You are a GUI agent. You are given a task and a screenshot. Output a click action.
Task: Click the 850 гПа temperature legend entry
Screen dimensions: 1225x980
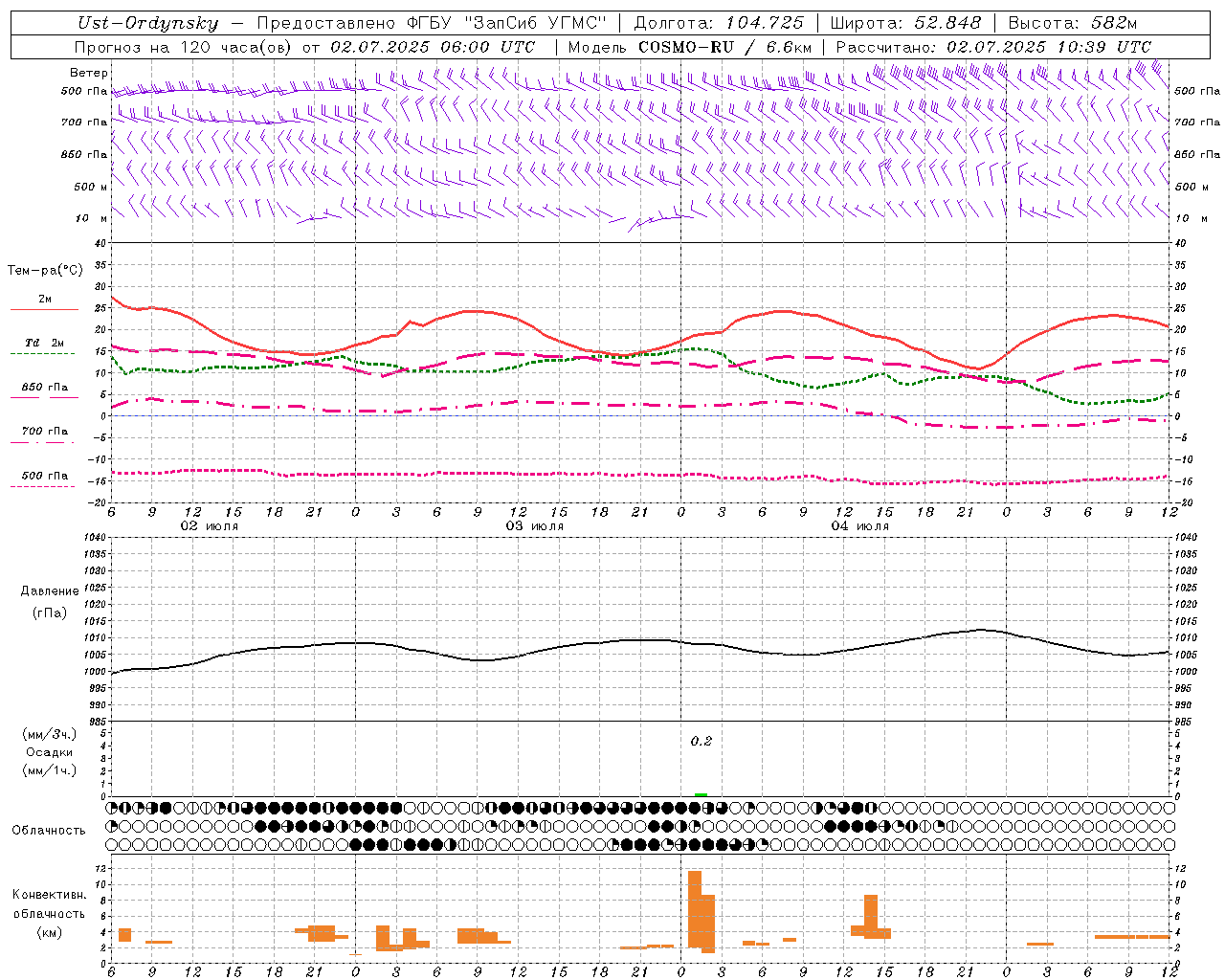45,388
